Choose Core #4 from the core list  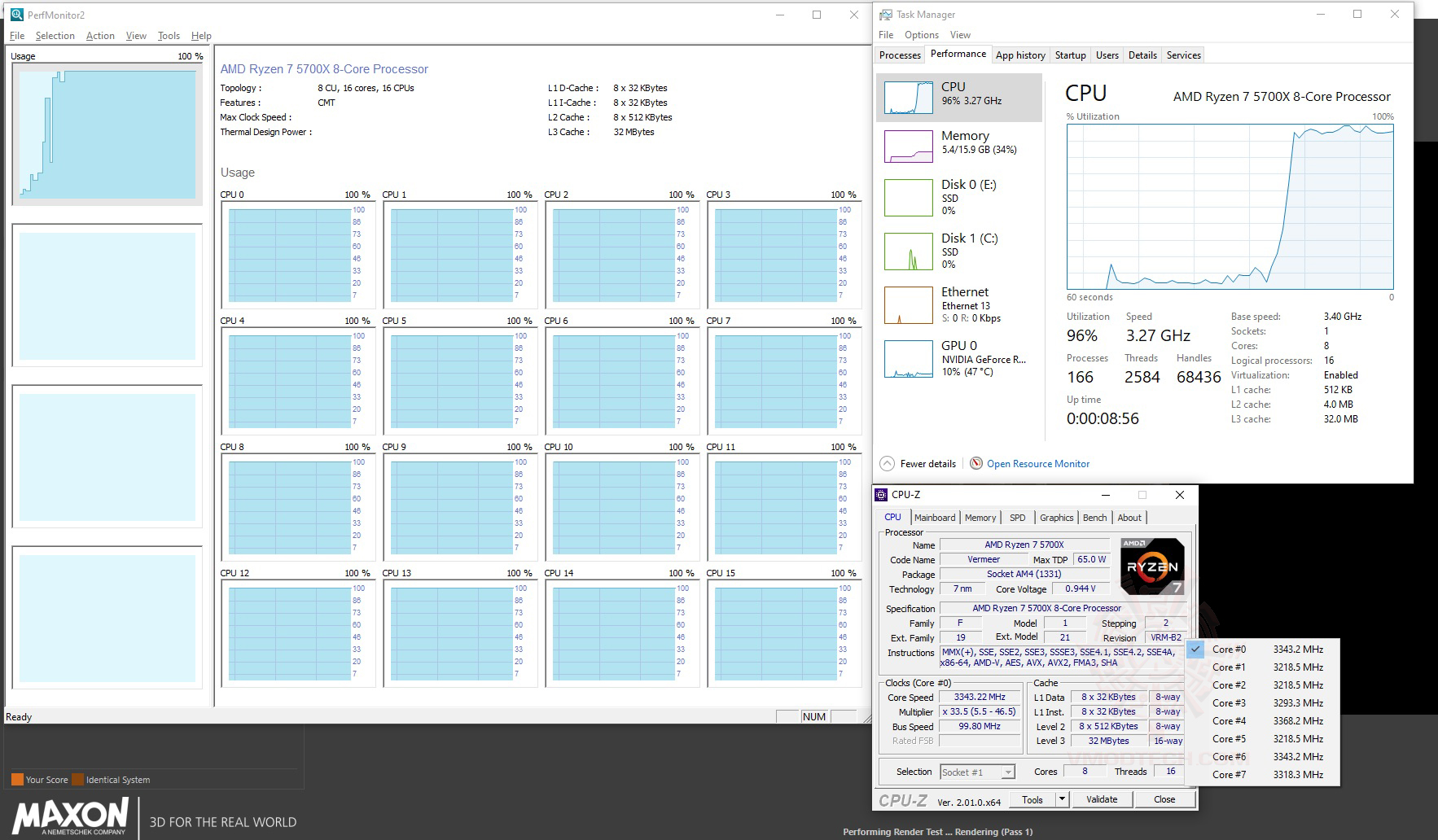tap(1263, 721)
